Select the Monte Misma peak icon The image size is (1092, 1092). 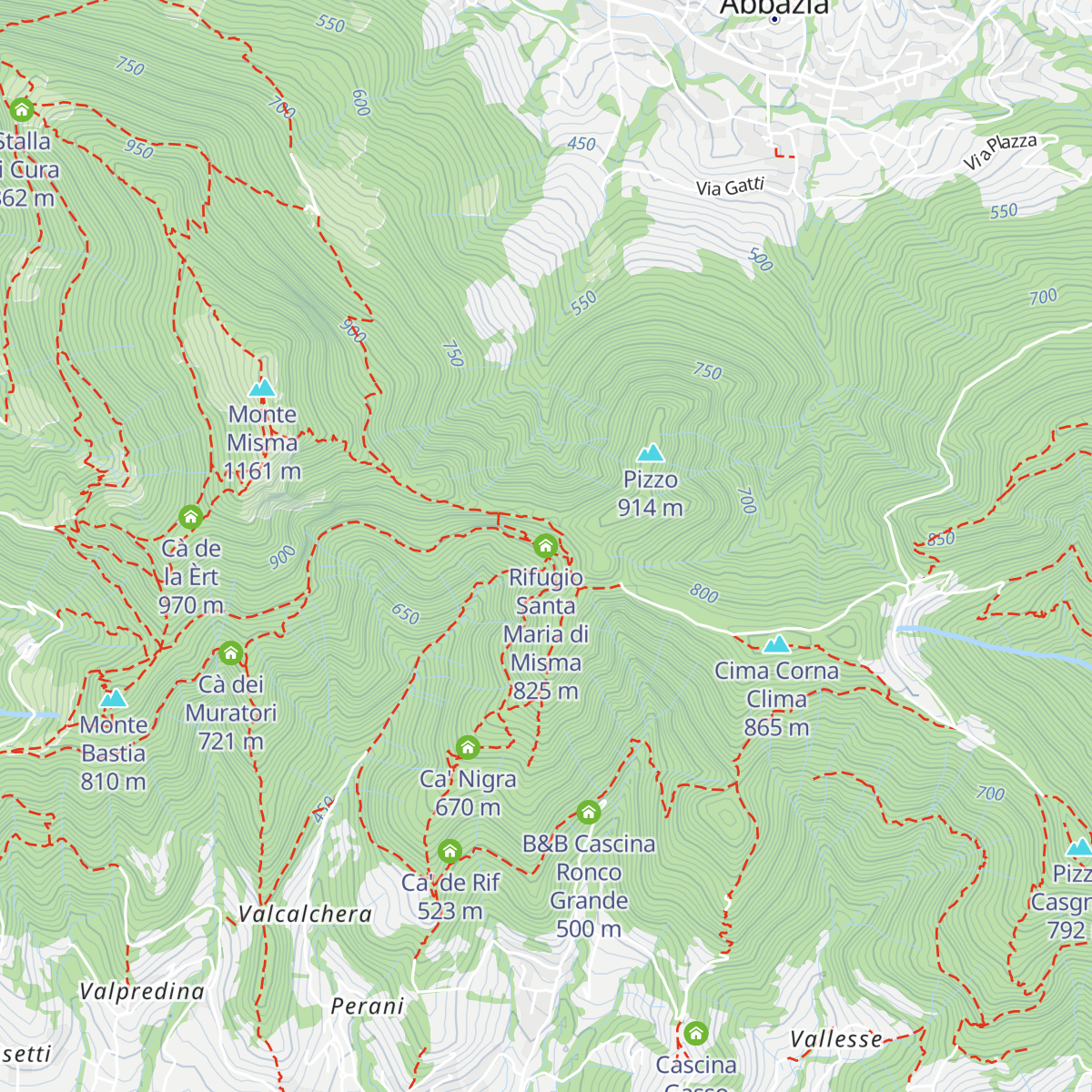263,387
